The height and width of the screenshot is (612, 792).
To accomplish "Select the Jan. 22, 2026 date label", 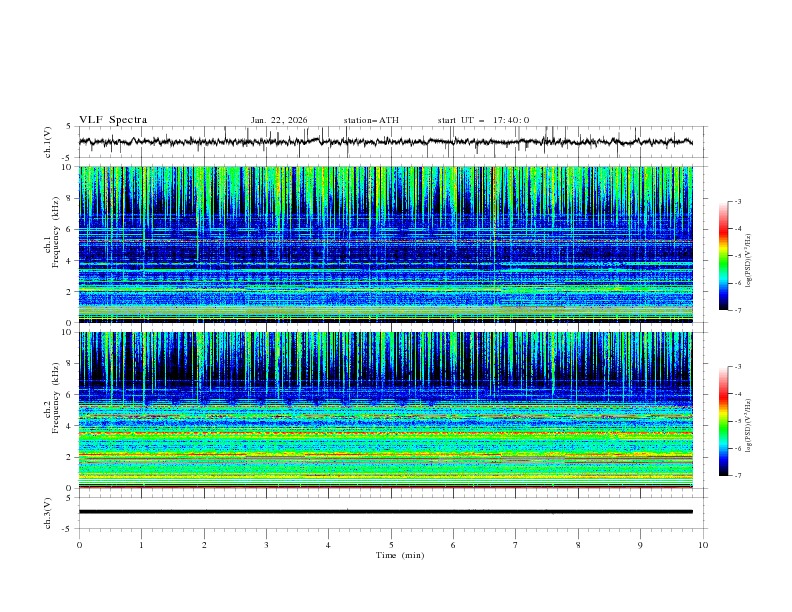I will (x=279, y=120).
